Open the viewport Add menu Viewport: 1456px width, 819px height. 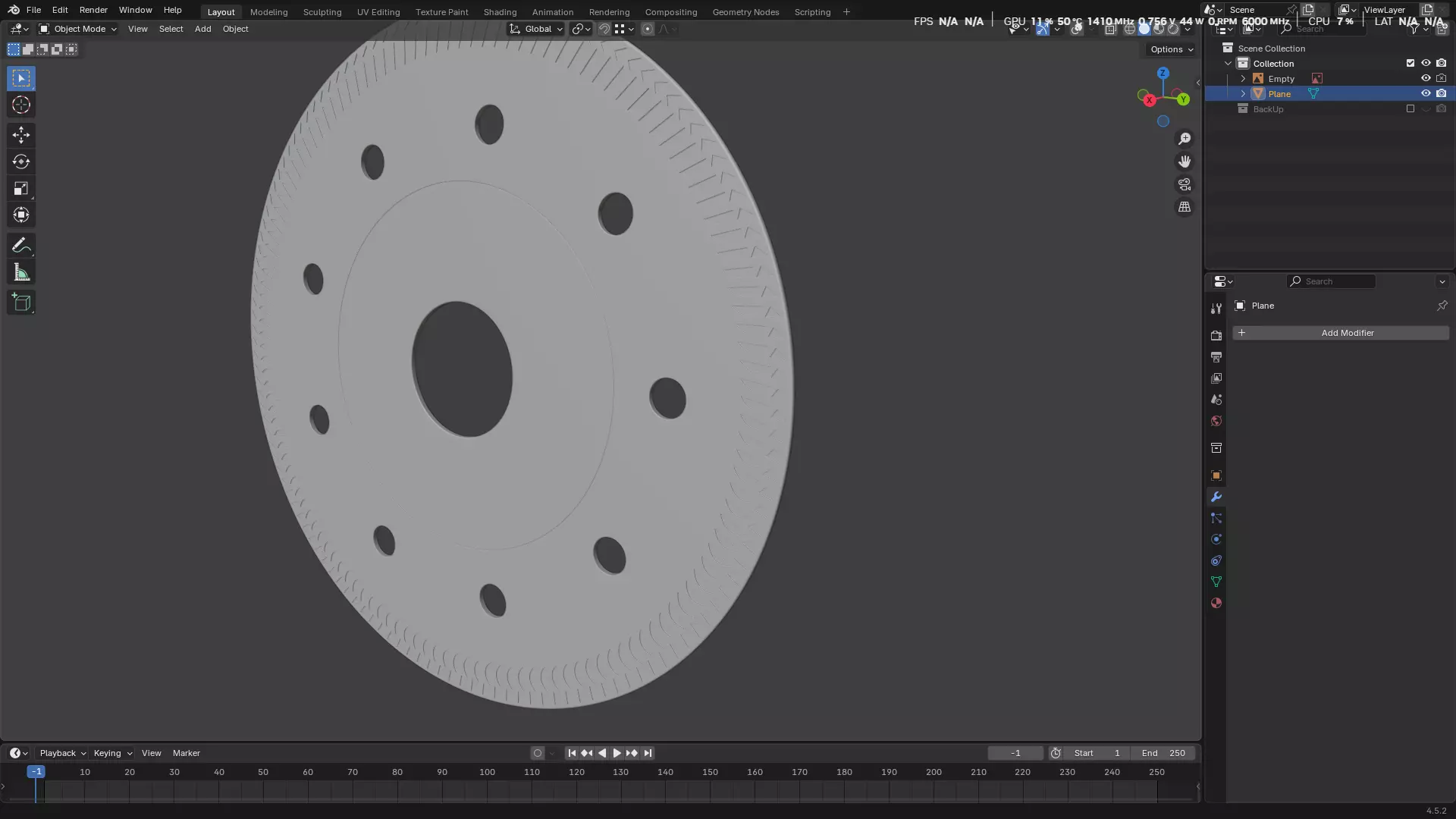(x=202, y=29)
